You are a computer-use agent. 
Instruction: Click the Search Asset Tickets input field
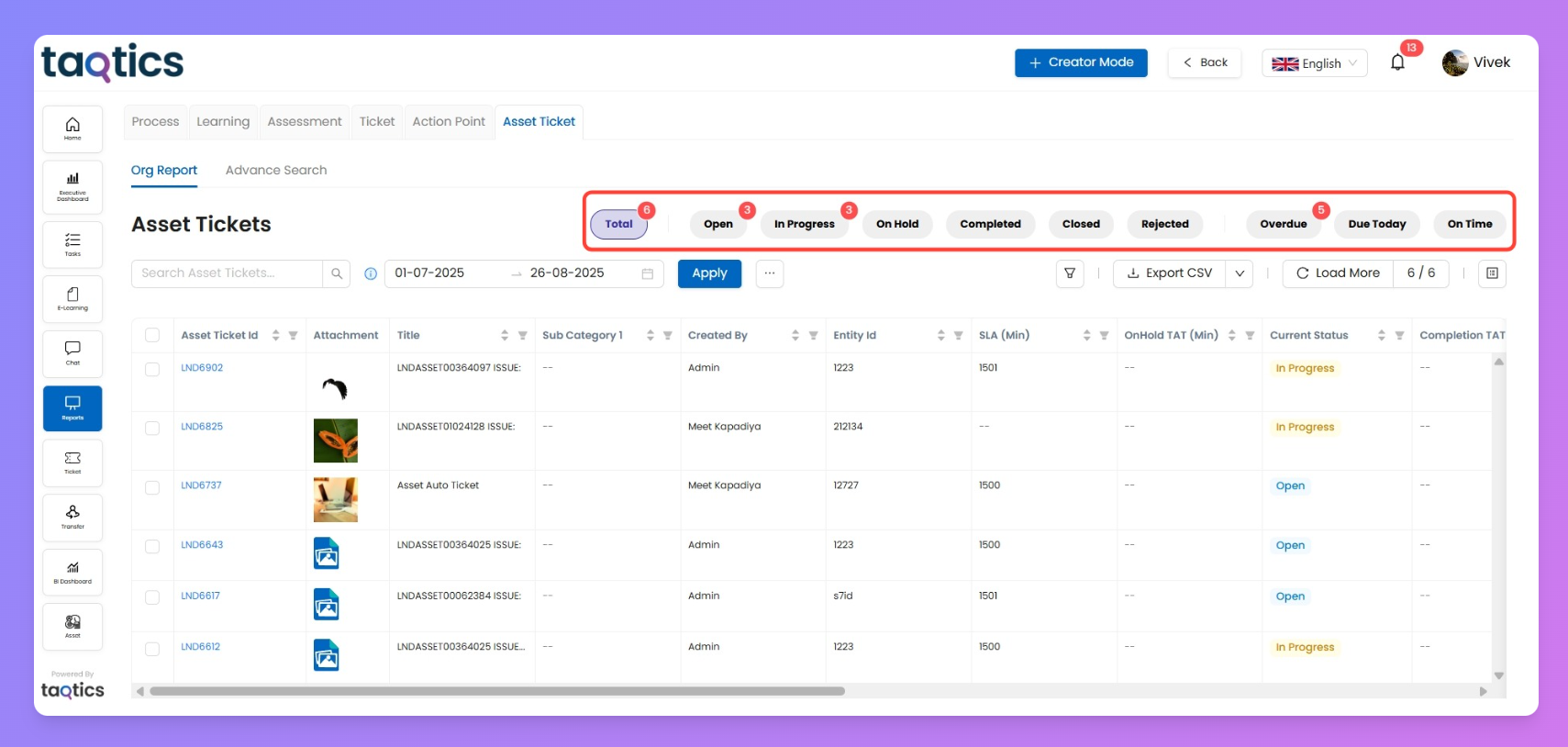pos(228,273)
